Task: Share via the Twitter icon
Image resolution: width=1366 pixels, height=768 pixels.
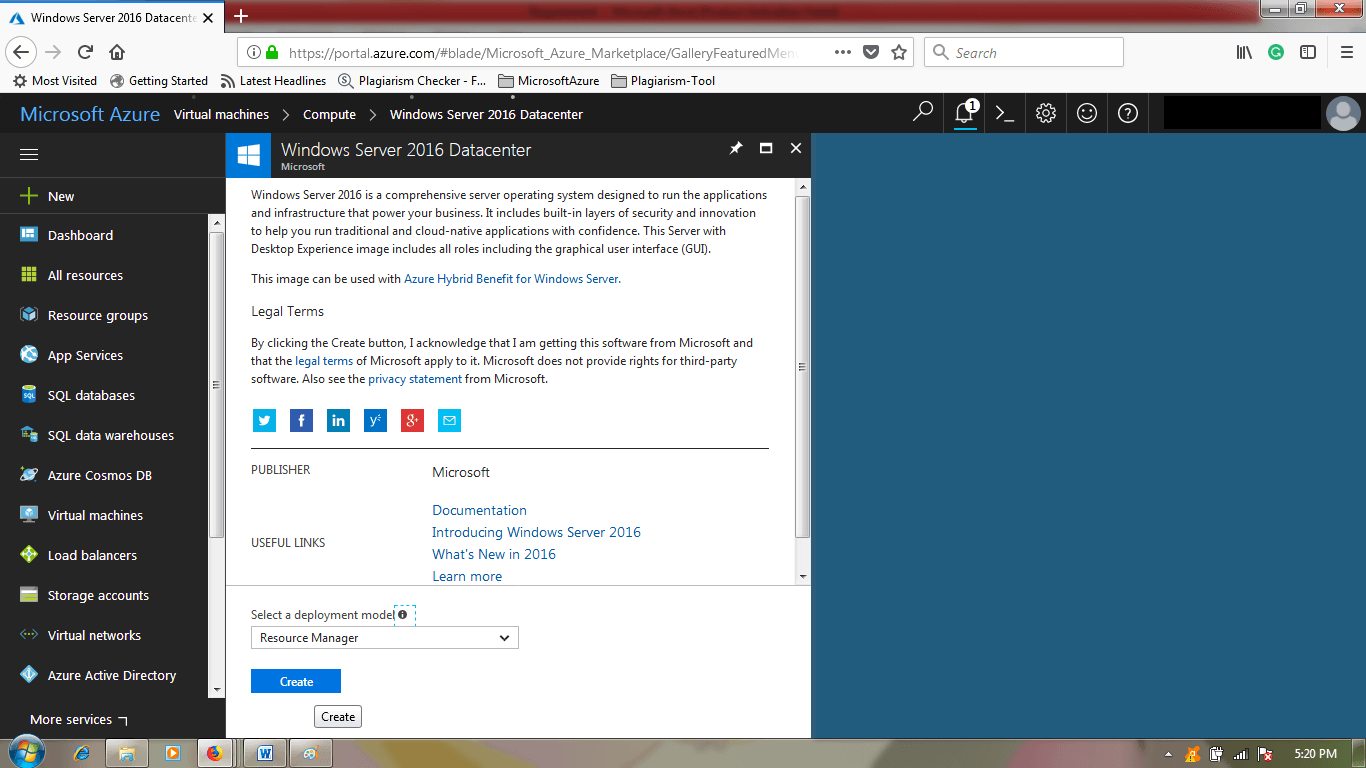Action: pos(264,420)
